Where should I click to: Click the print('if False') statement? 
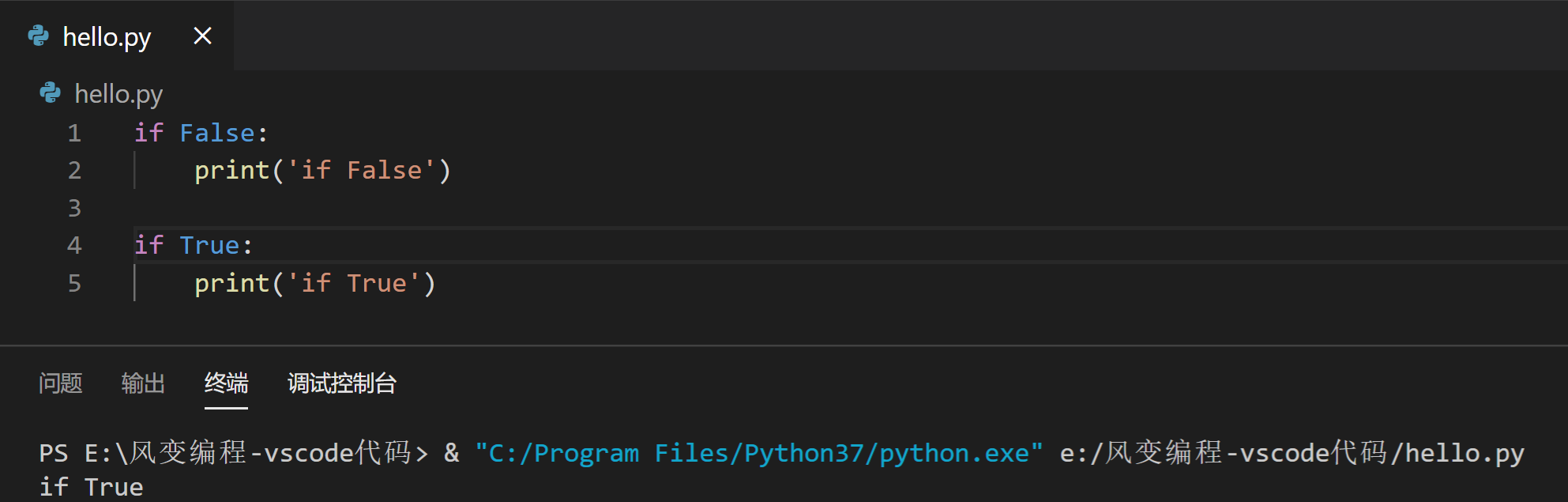tap(322, 171)
